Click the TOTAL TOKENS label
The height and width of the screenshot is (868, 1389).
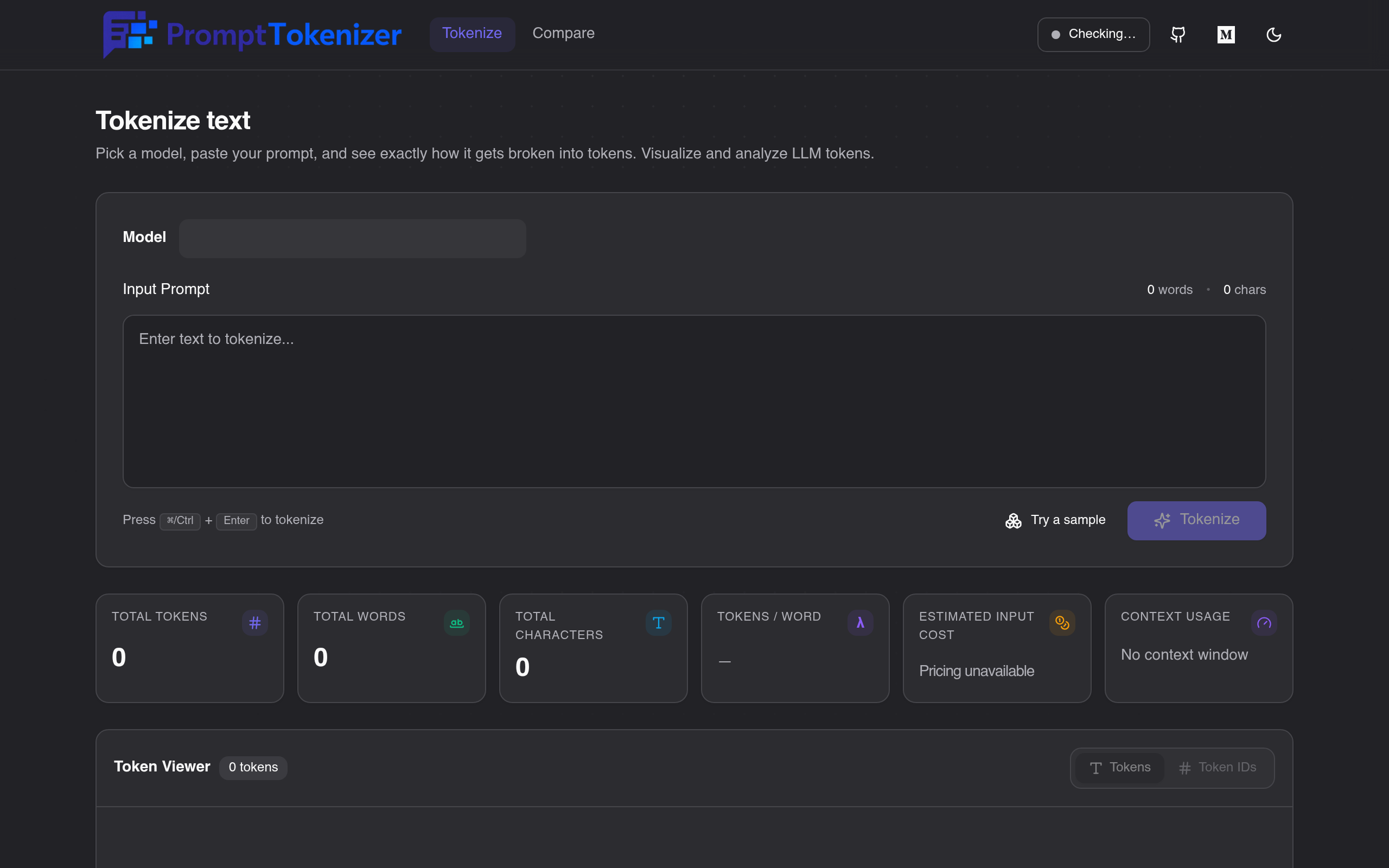pos(160,617)
